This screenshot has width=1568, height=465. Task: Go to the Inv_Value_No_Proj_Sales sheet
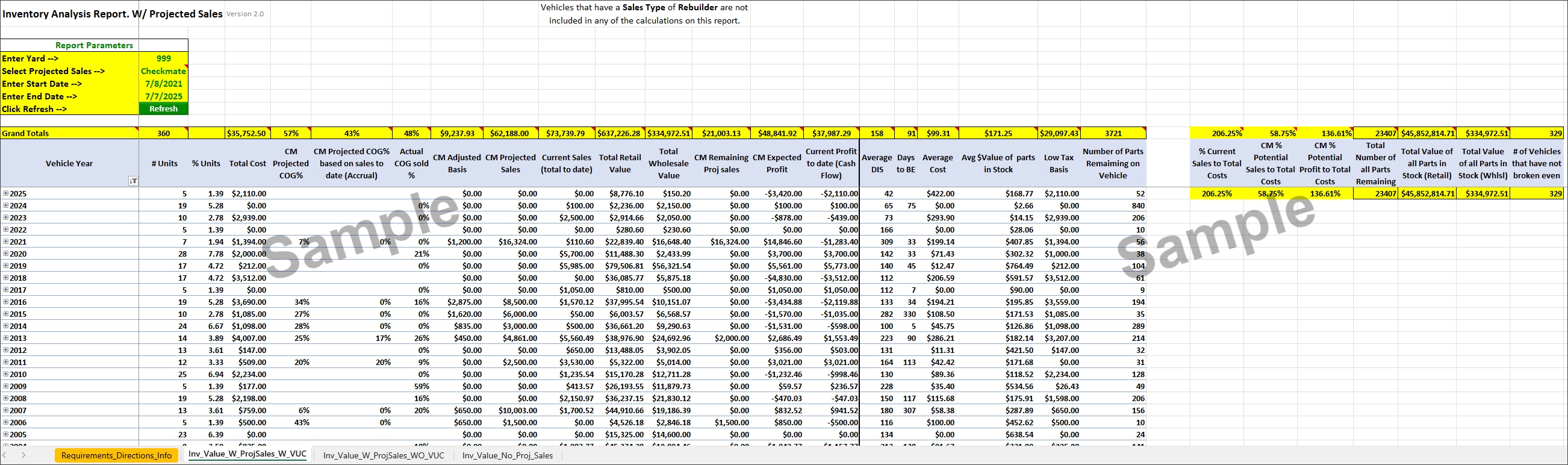click(x=507, y=455)
